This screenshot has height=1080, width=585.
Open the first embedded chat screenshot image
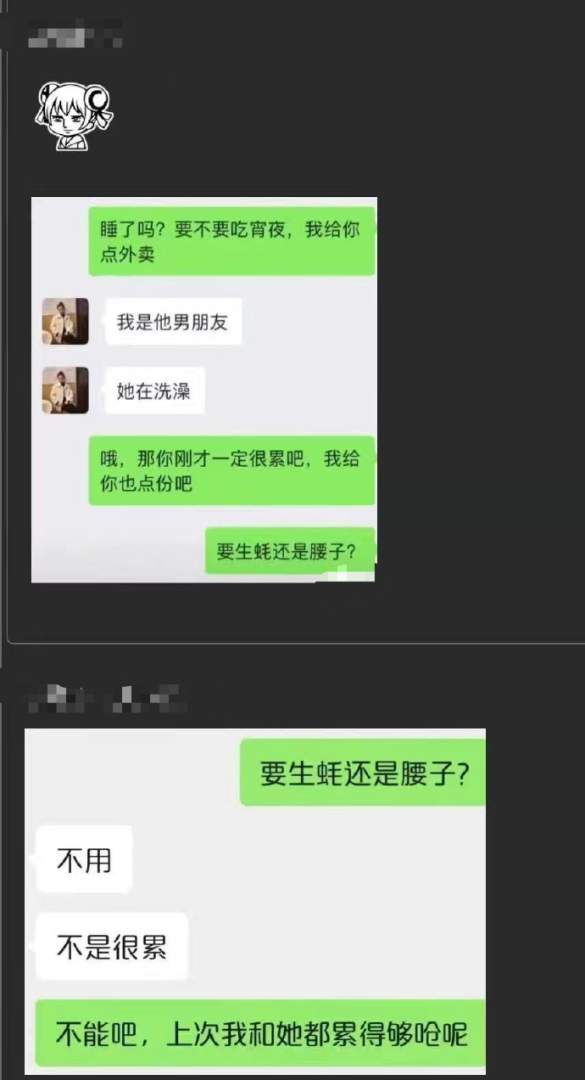[x=204, y=390]
